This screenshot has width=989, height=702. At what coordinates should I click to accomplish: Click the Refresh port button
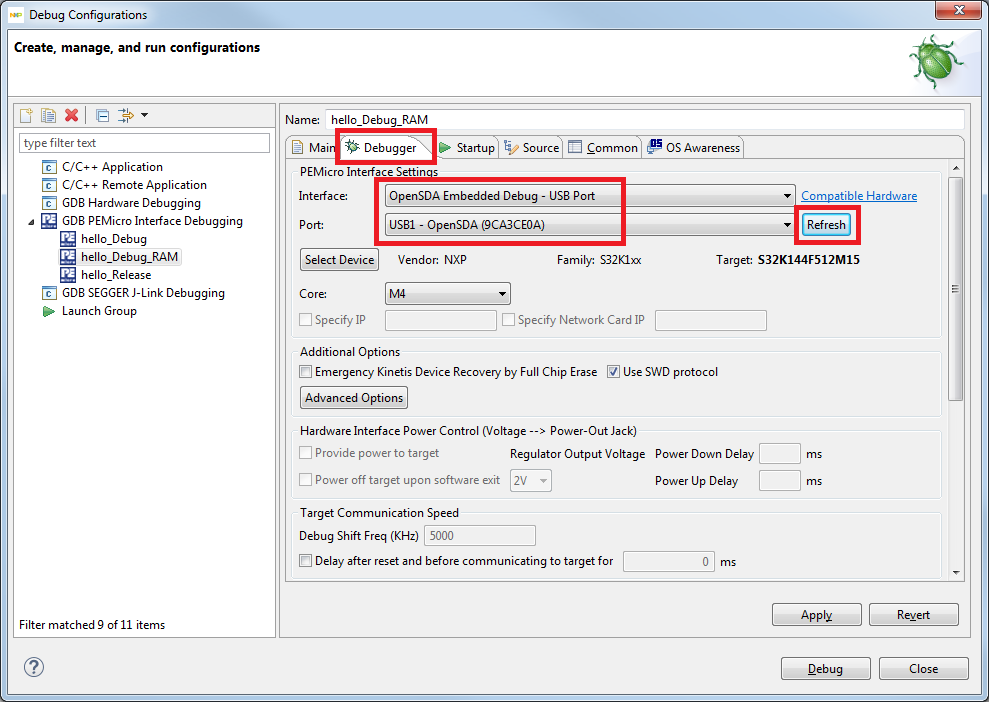[826, 225]
